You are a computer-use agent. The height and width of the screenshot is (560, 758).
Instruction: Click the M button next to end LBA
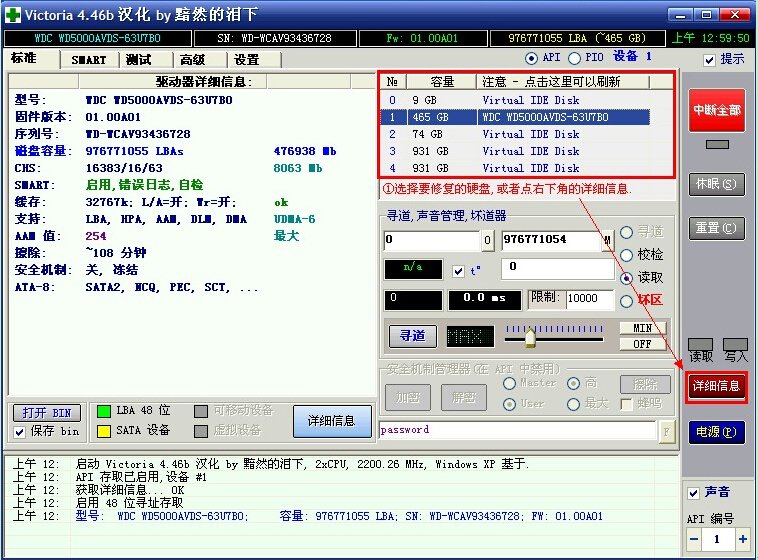[608, 240]
